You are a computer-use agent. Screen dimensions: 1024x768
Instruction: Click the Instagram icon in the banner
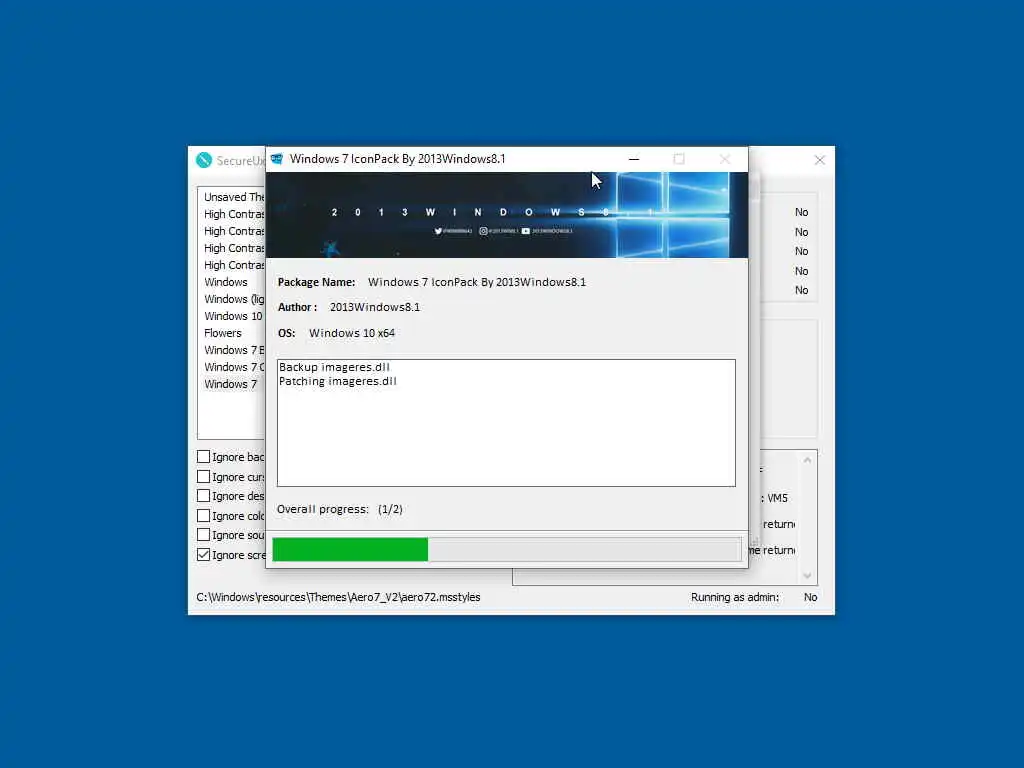click(x=483, y=231)
